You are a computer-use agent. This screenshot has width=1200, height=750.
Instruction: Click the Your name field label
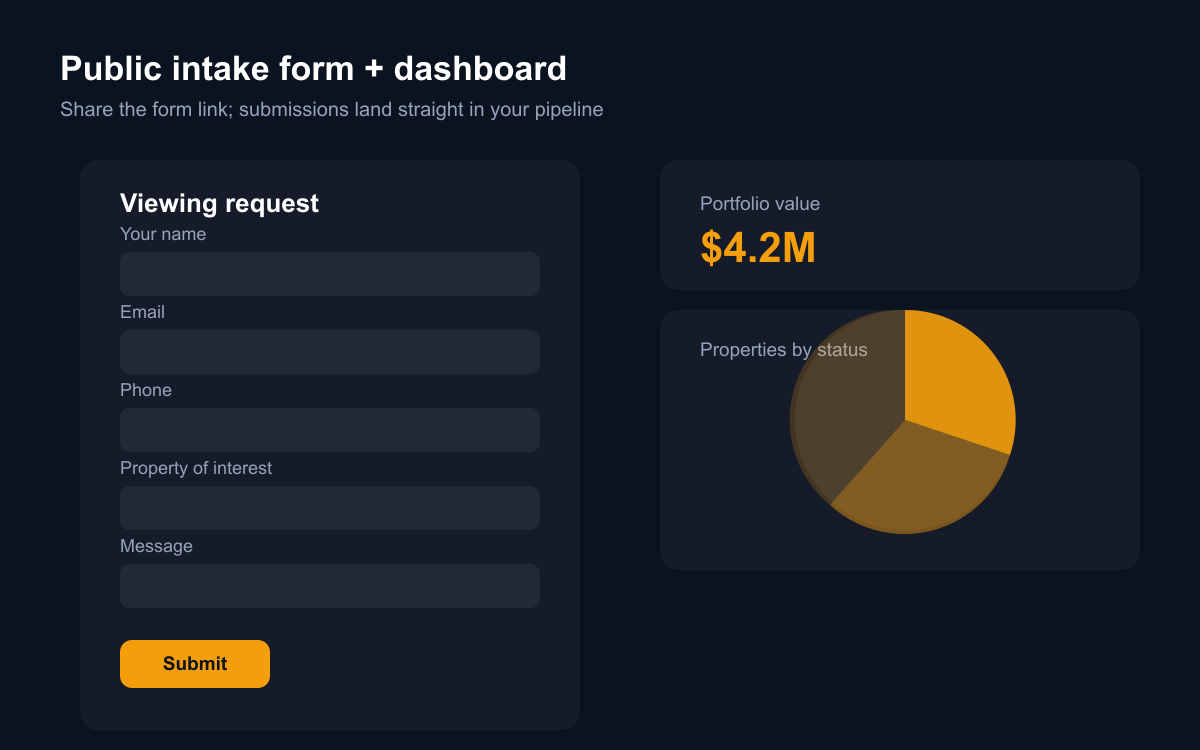pos(163,234)
